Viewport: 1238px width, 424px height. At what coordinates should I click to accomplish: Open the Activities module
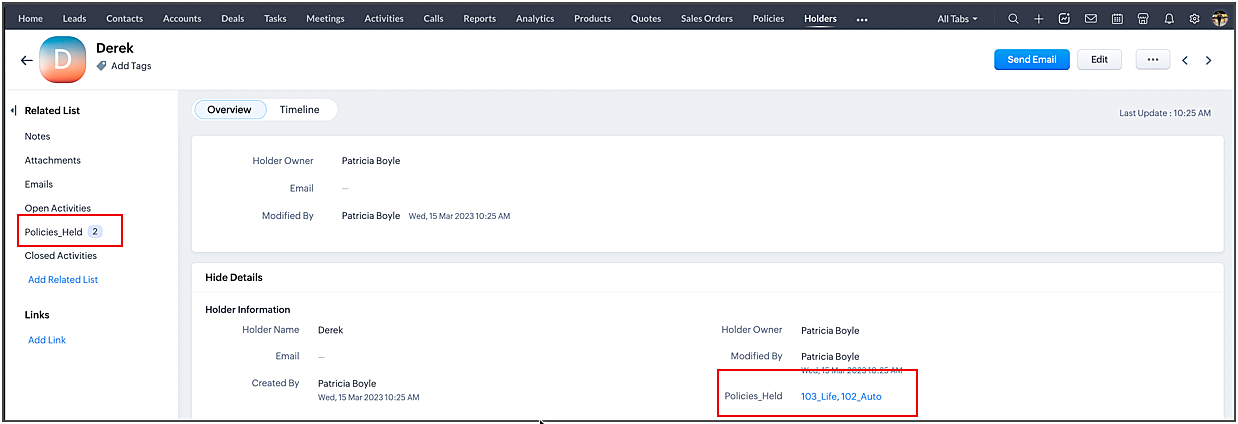coord(385,19)
